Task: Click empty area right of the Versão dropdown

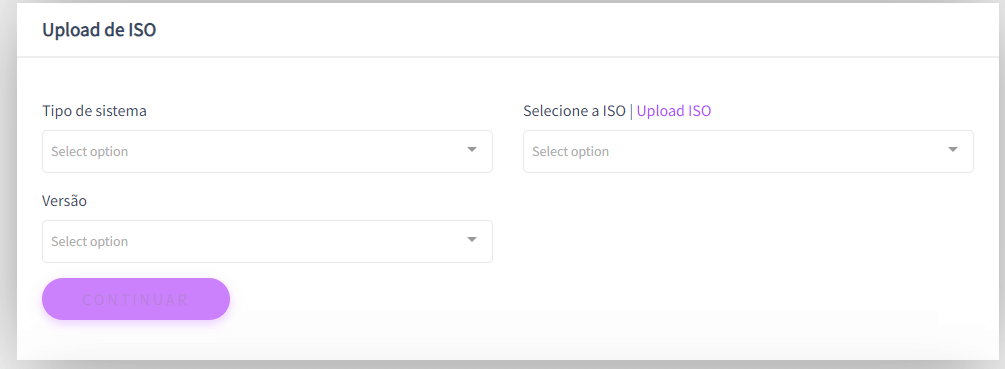Action: (x=748, y=242)
